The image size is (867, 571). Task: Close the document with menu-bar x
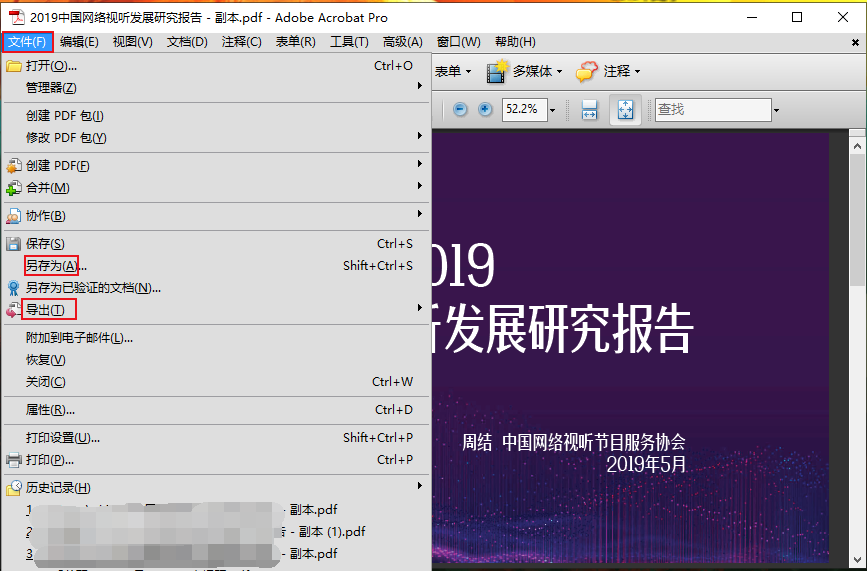[x=856, y=43]
